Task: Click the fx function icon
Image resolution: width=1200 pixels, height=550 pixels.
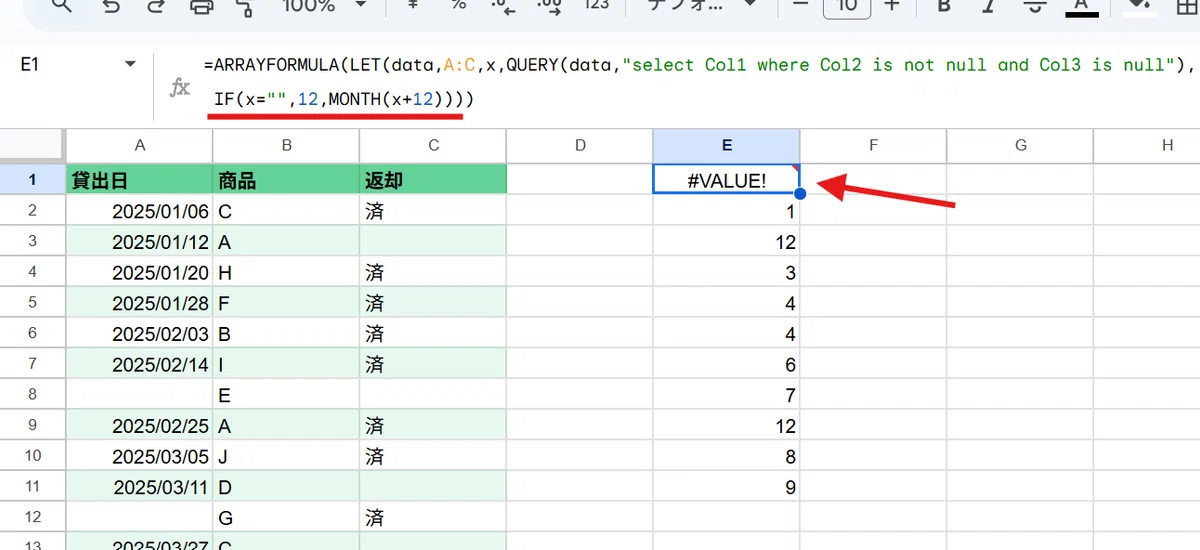Action: pos(180,88)
